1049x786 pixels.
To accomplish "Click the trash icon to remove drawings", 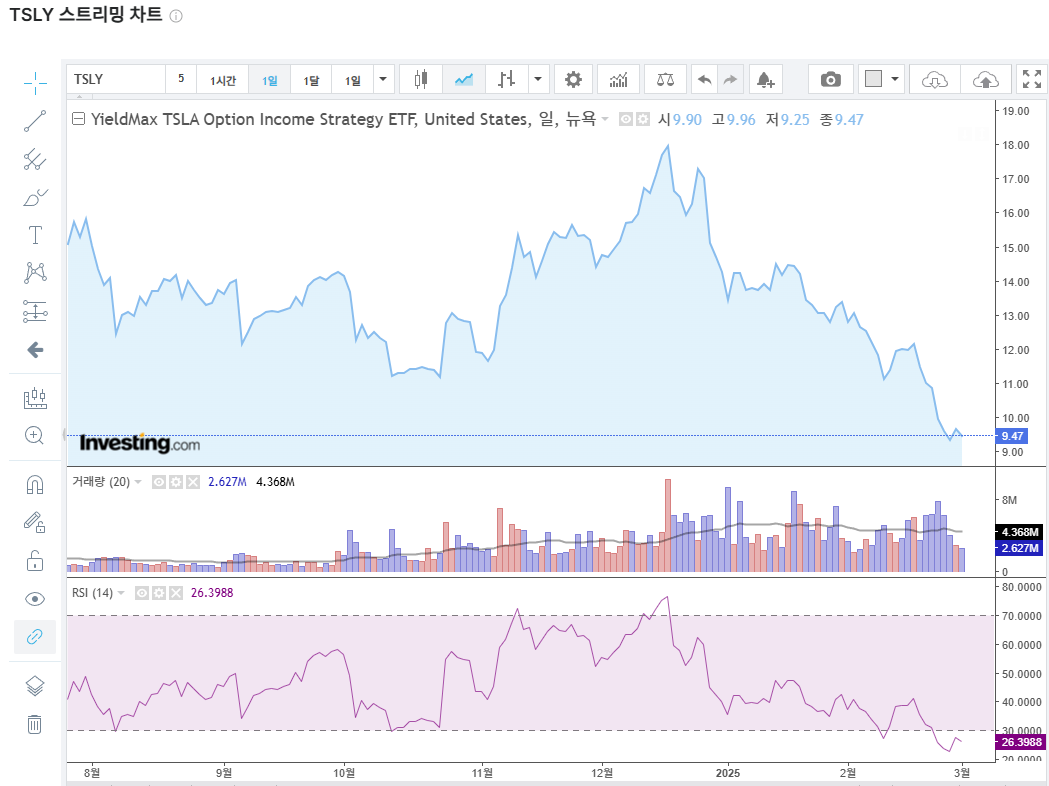I will click(x=35, y=724).
